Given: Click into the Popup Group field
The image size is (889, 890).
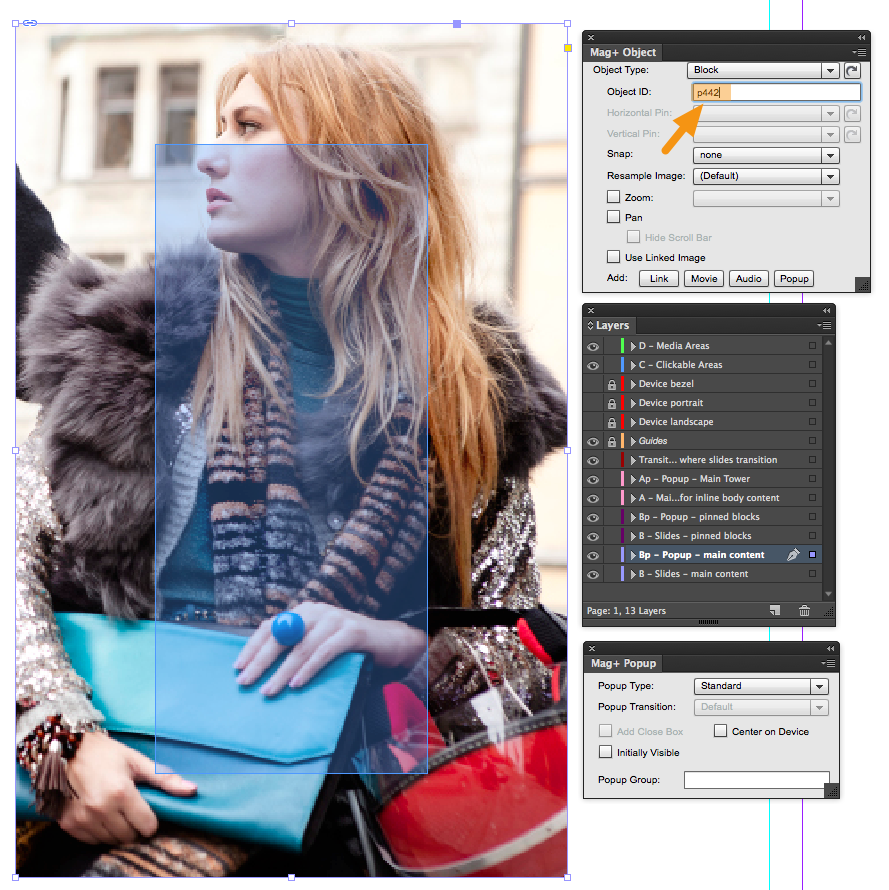Looking at the screenshot, I should click(x=757, y=780).
